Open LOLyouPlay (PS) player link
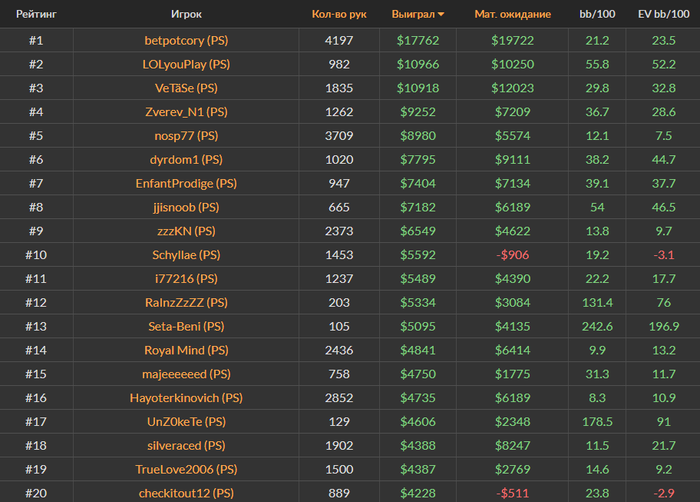The width and height of the screenshot is (700, 502). 187,64
